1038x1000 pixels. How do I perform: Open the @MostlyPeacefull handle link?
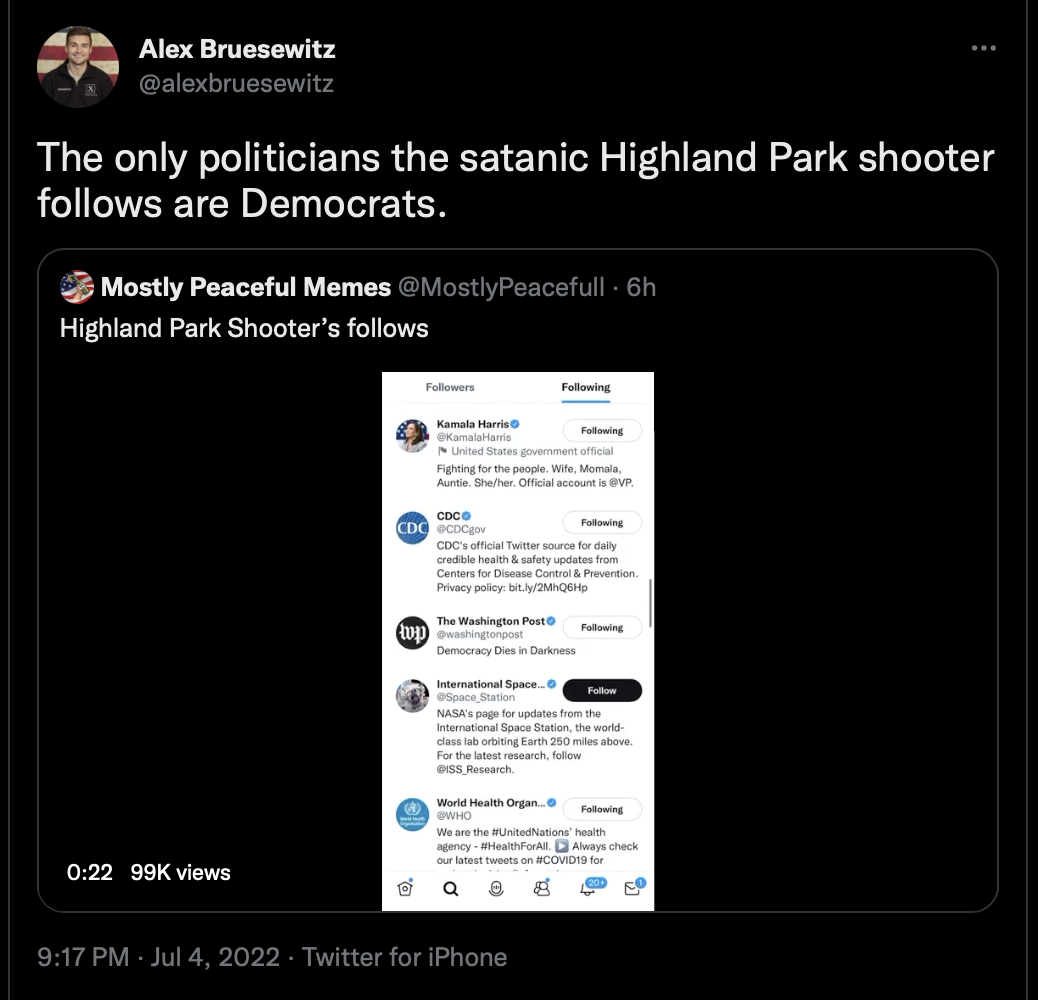pos(501,287)
